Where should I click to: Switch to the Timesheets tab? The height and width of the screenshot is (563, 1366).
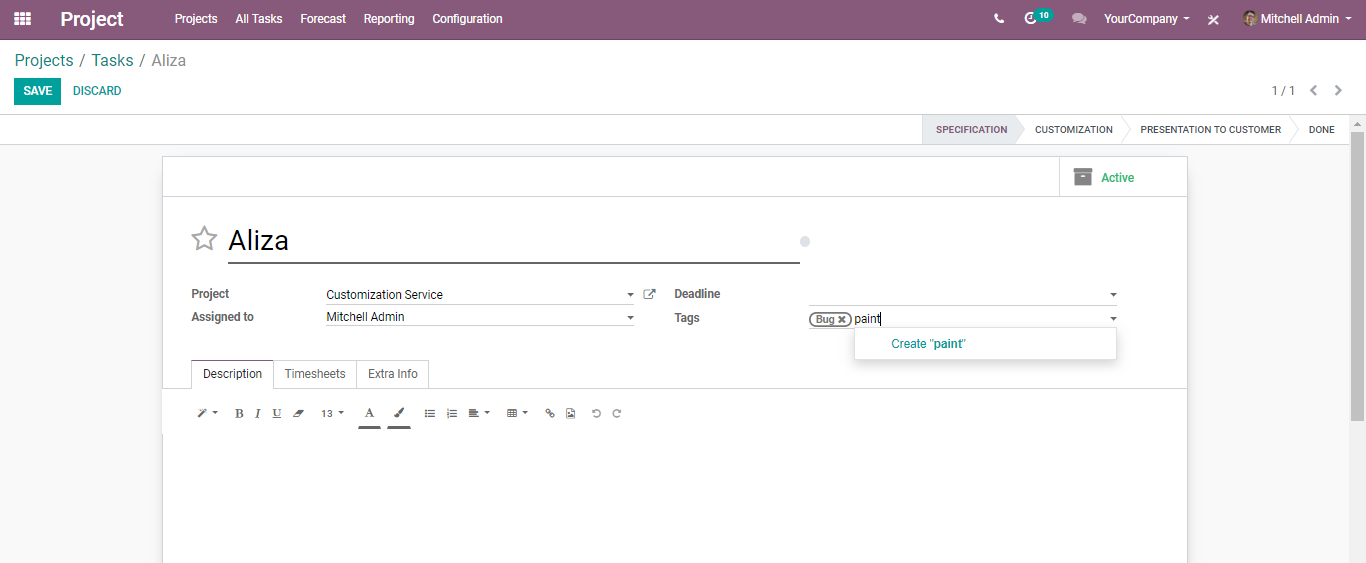point(315,374)
